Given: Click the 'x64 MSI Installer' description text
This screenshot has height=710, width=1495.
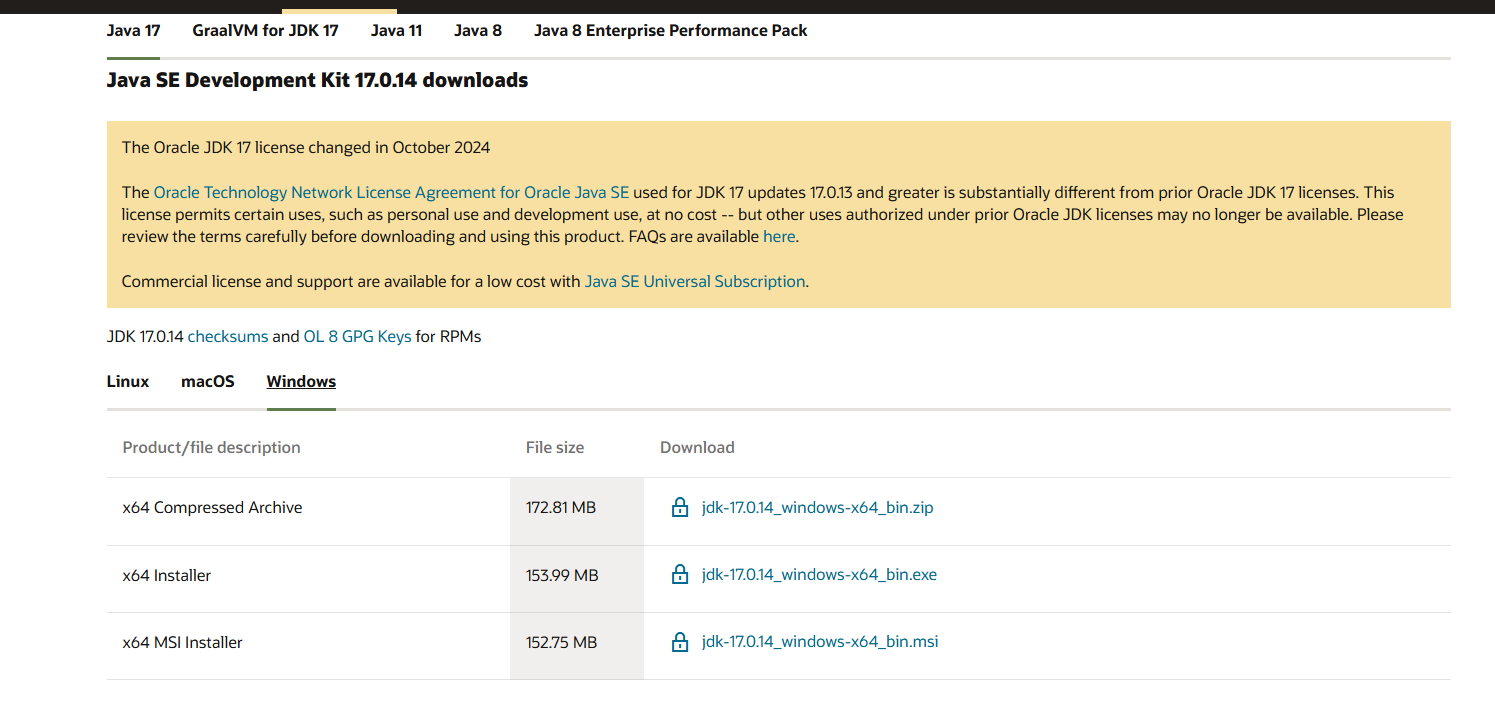Looking at the screenshot, I should 182,642.
